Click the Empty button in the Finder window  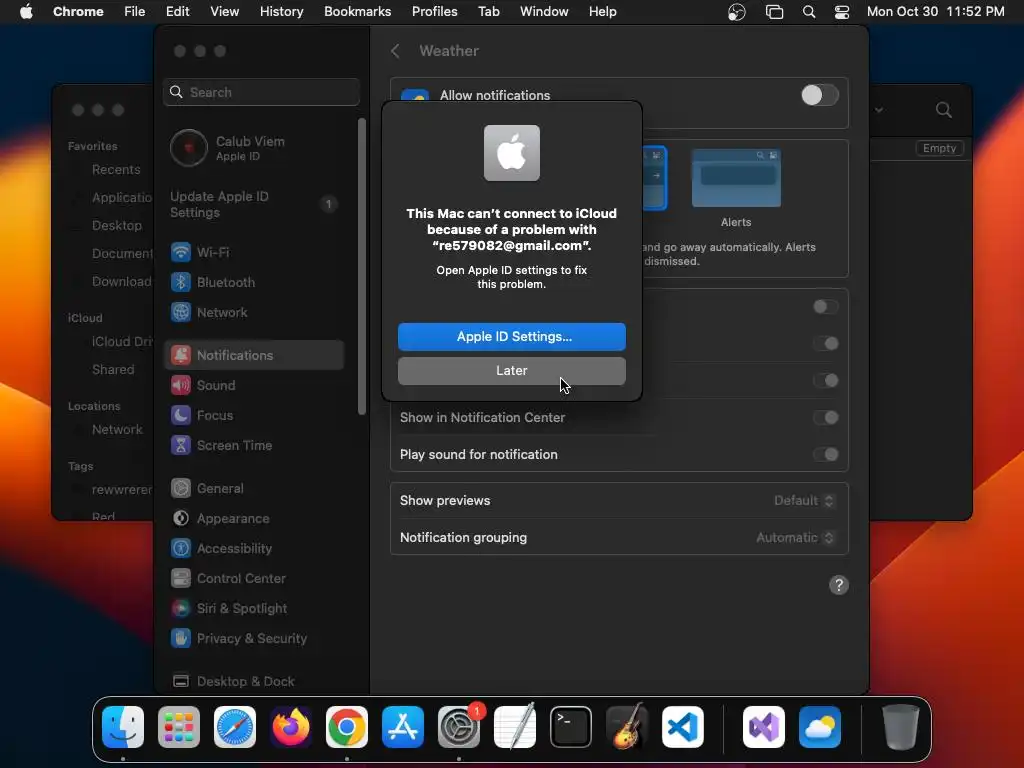(939, 148)
